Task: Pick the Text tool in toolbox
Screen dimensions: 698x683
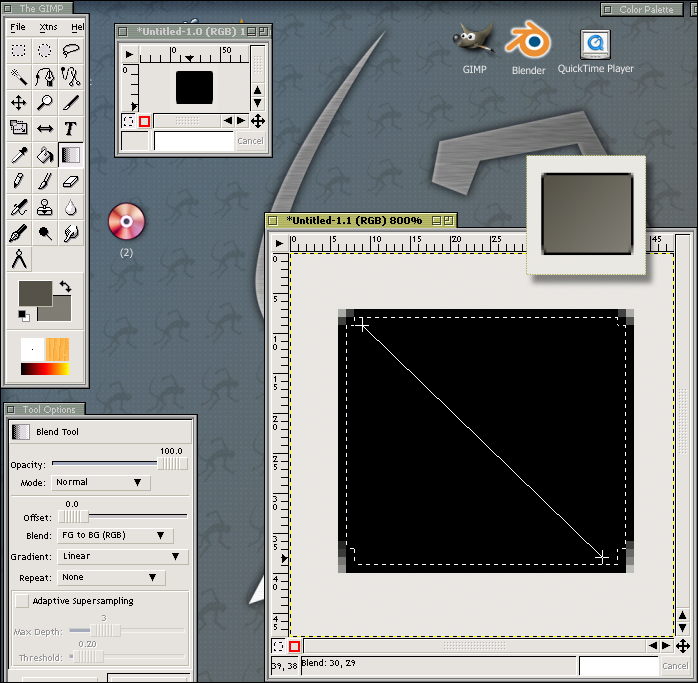Action: tap(70, 128)
